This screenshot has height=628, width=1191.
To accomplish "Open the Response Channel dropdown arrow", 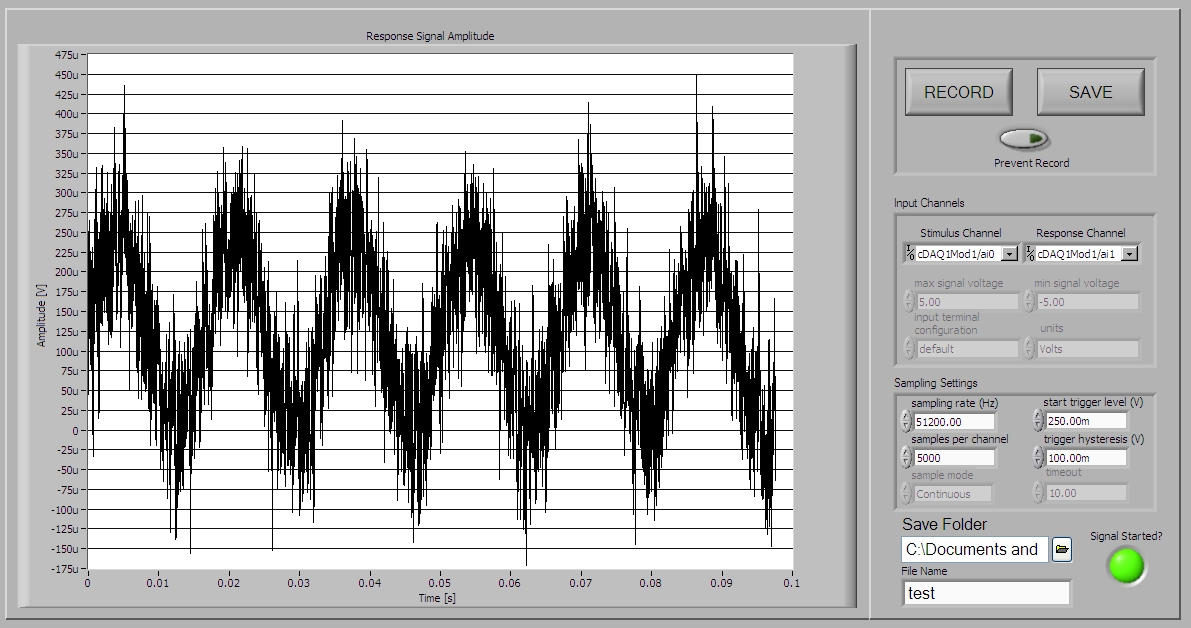I will coord(1129,254).
